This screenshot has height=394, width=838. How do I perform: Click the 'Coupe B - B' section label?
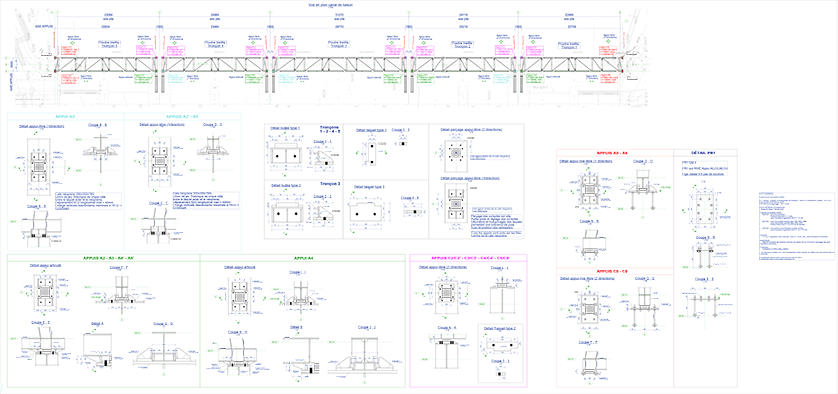(97, 126)
